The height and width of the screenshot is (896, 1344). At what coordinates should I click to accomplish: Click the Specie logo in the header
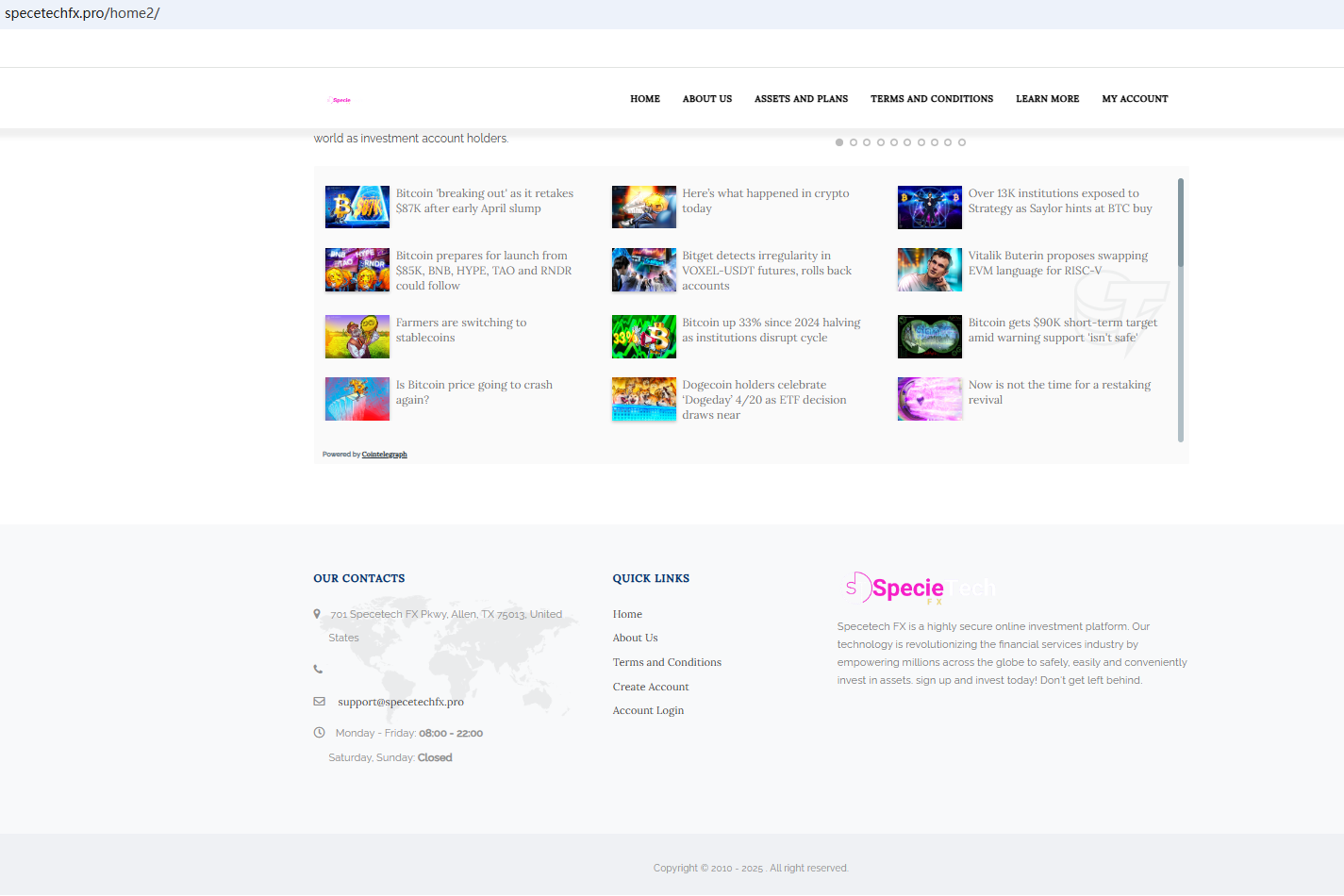(x=340, y=100)
